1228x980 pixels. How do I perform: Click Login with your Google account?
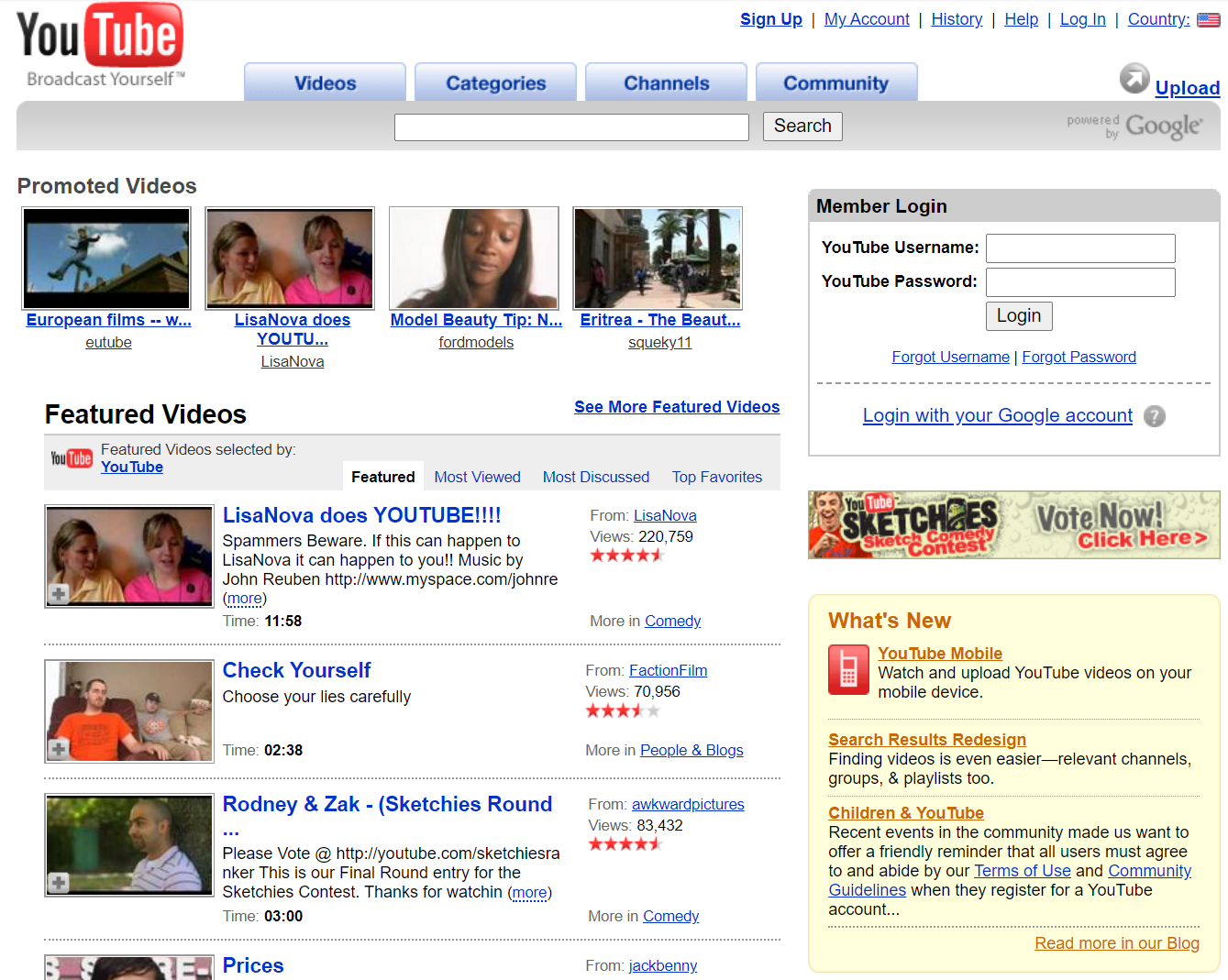pos(998,415)
